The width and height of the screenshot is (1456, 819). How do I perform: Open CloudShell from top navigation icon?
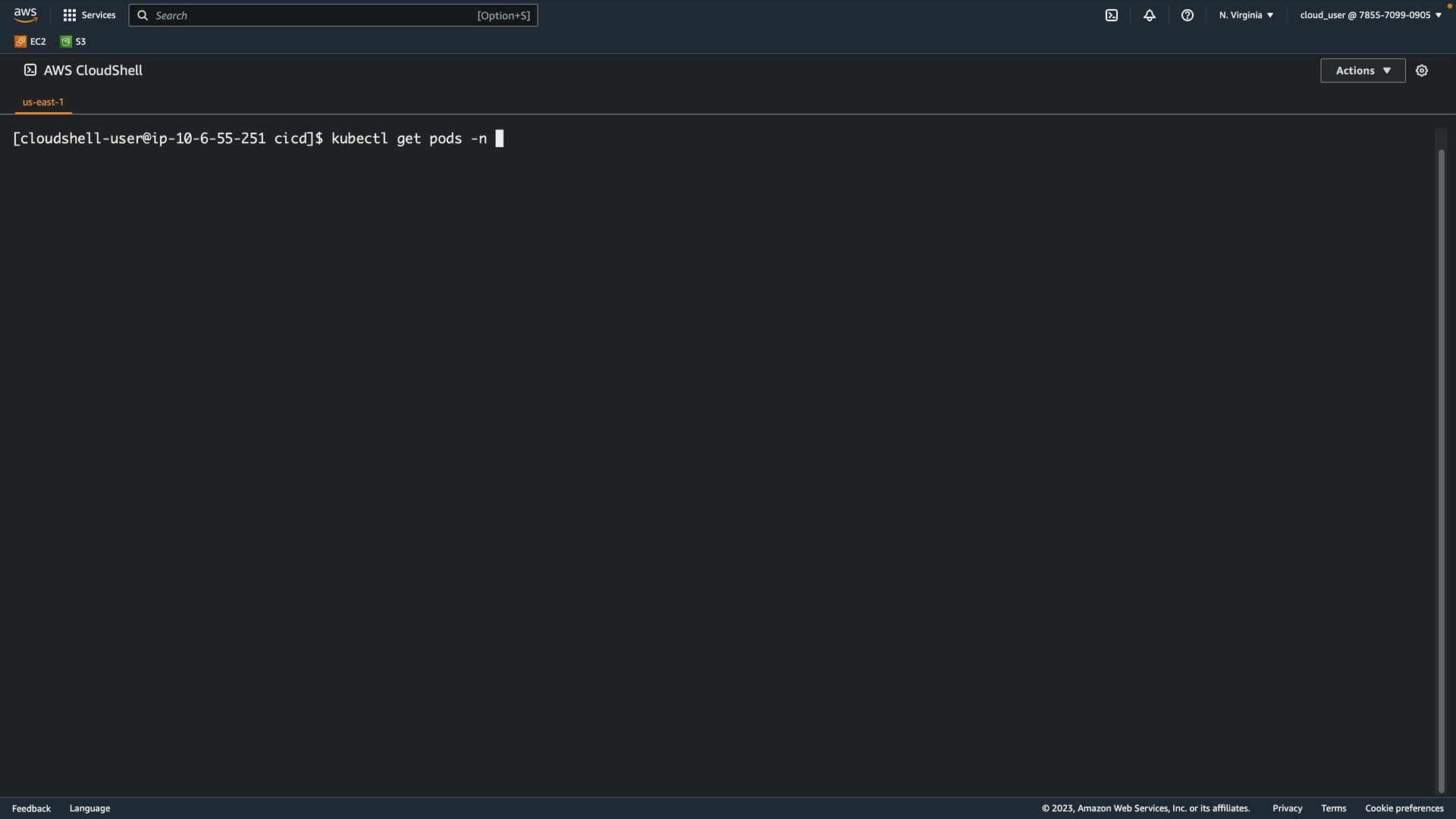(1112, 15)
